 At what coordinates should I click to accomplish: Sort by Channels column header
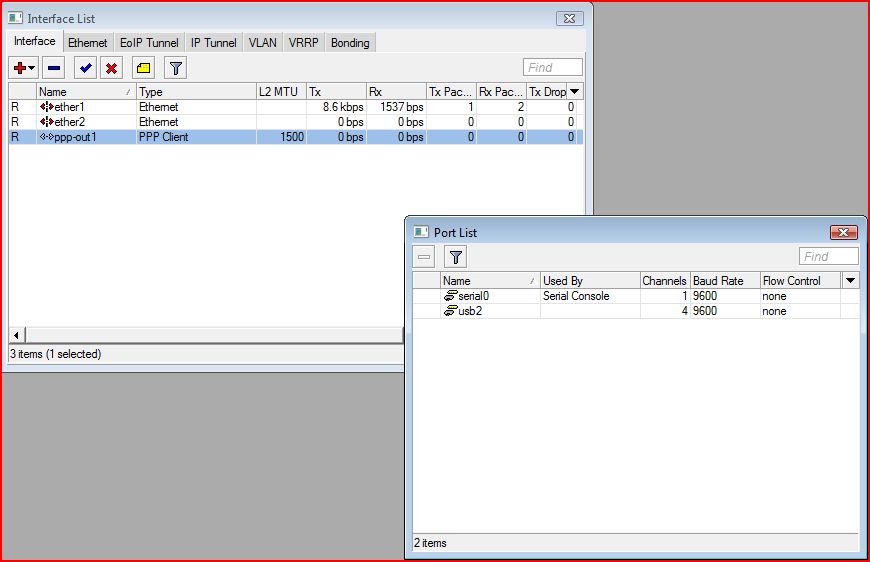pos(665,281)
